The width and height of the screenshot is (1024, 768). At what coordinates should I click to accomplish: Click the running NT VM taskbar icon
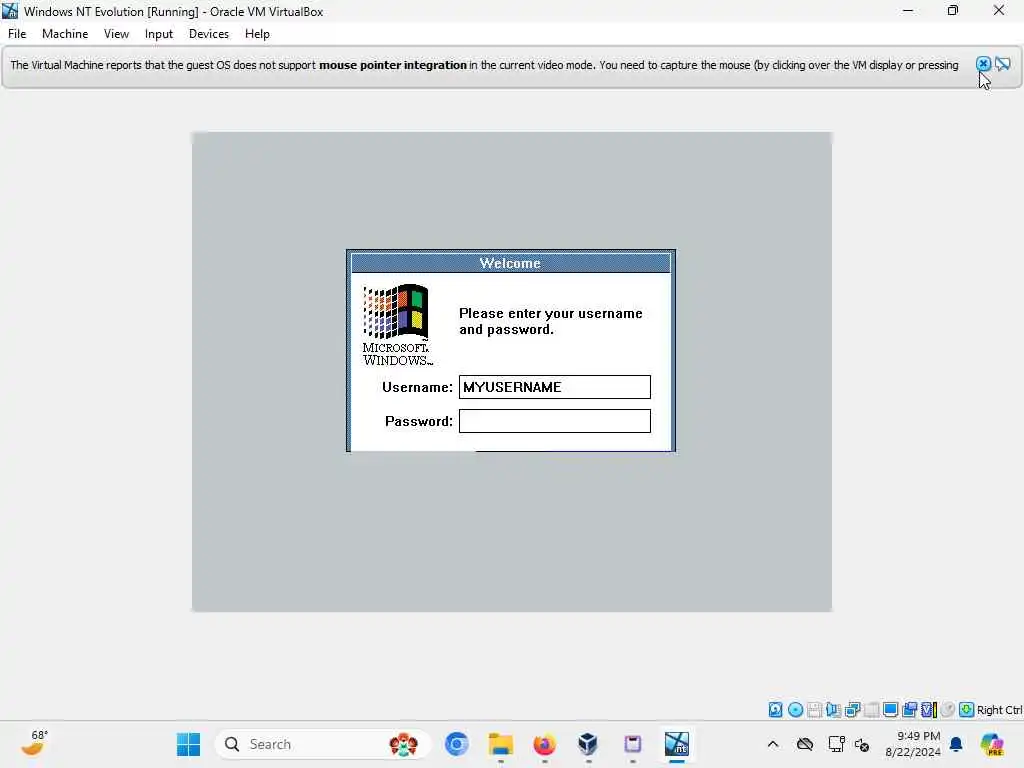point(677,744)
